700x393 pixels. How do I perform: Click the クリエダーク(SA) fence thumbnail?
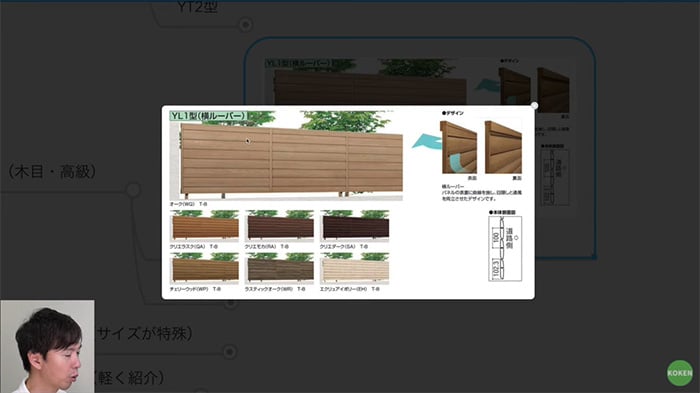354,226
